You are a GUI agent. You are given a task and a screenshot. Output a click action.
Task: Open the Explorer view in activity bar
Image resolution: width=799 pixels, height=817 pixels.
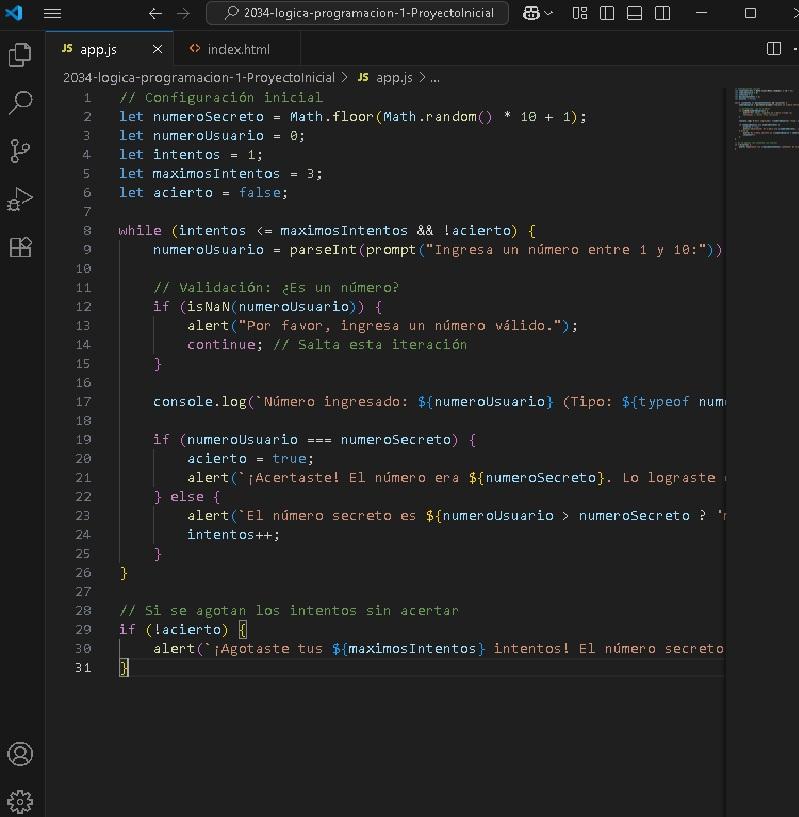20,55
